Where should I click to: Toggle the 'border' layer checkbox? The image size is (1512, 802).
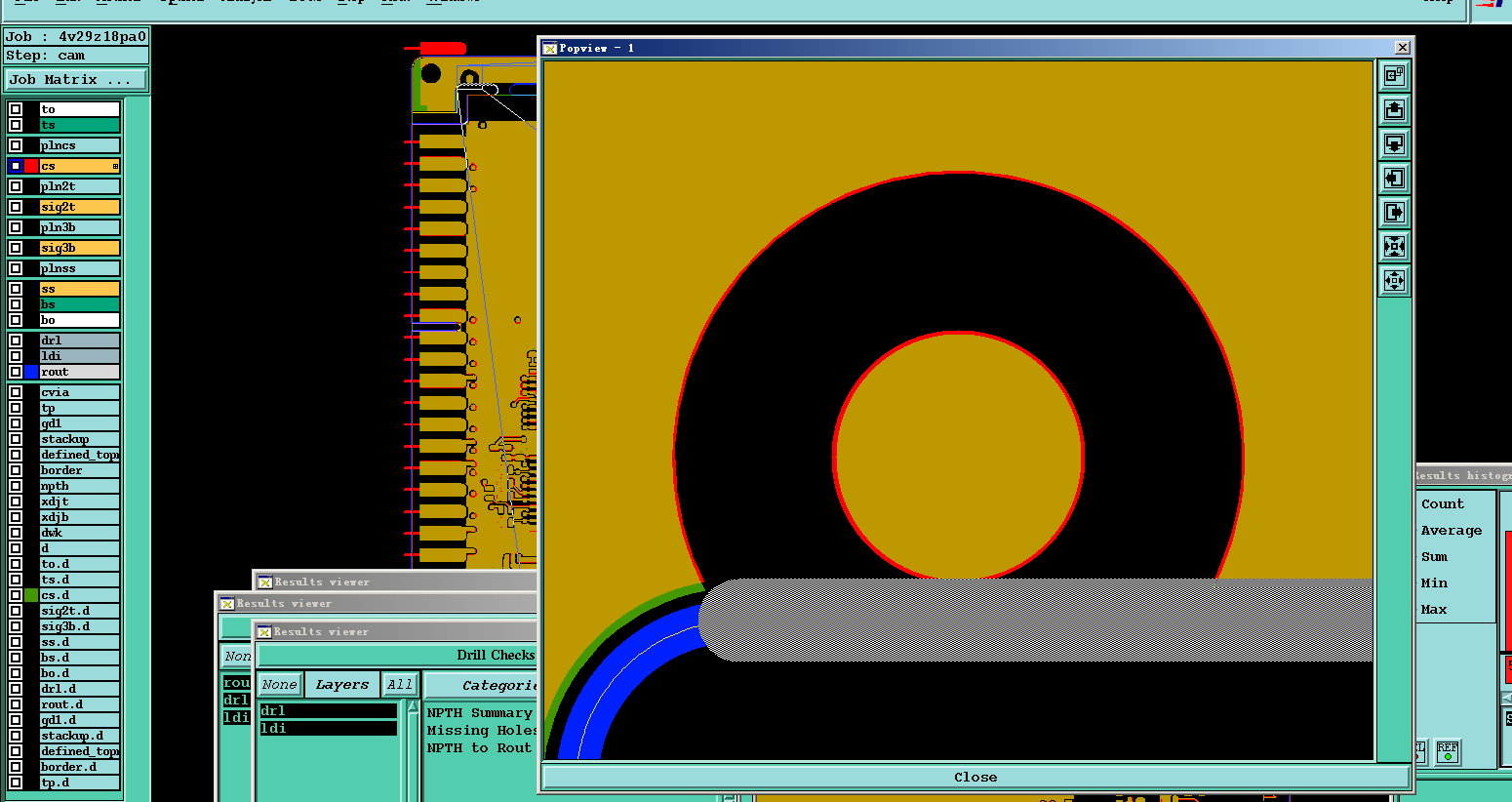(16, 470)
